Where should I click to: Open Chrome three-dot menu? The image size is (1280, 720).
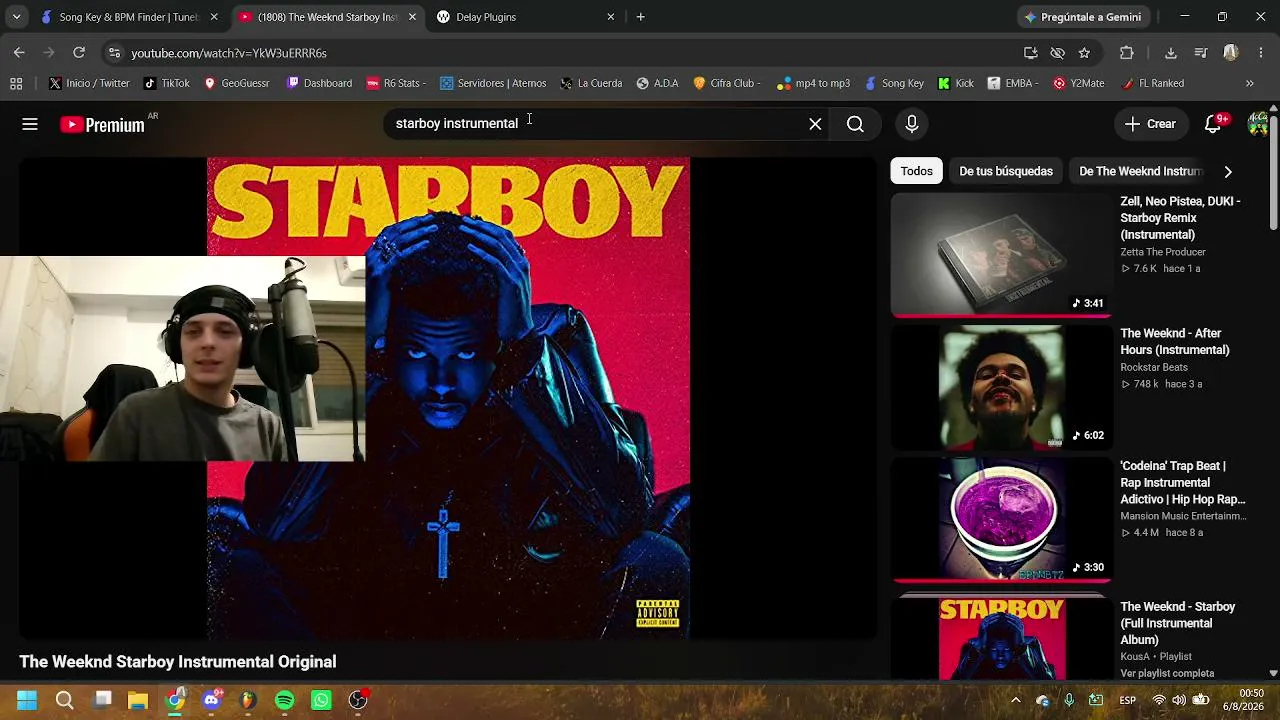click(x=1260, y=53)
